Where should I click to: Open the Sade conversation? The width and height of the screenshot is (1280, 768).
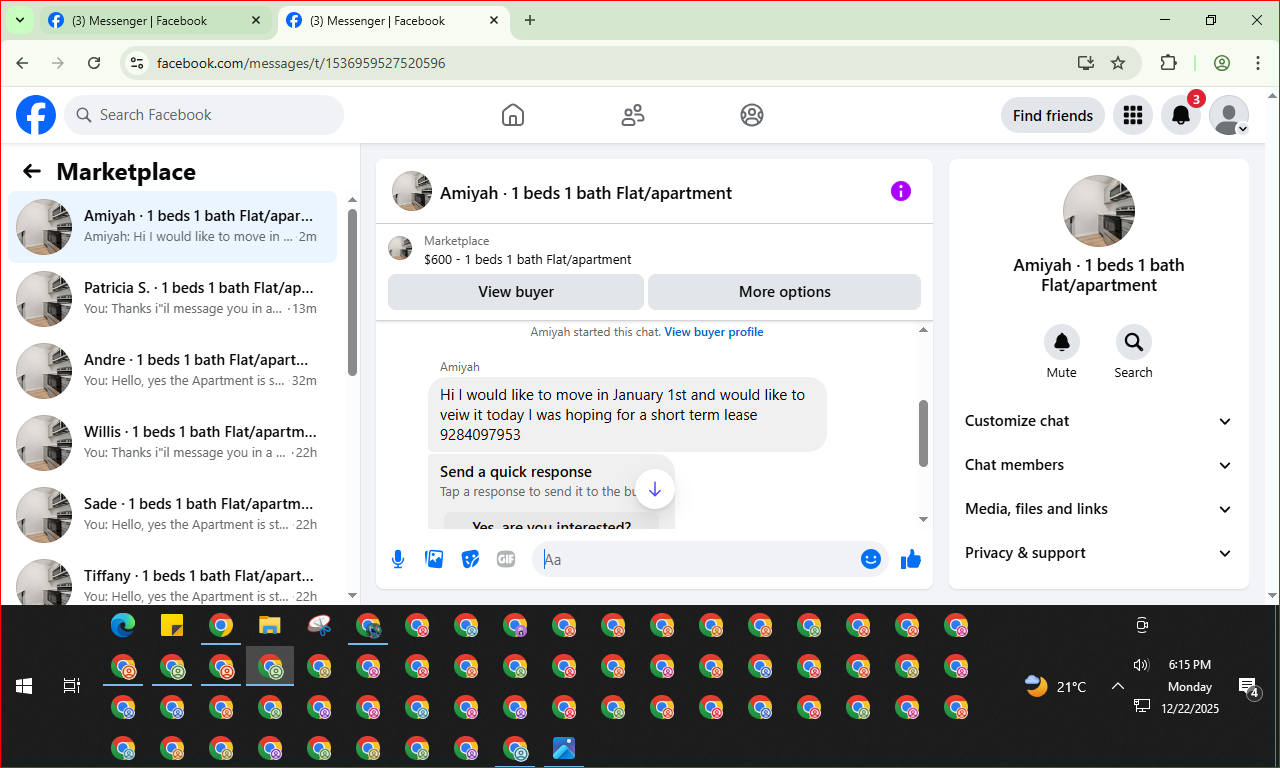coord(173,515)
